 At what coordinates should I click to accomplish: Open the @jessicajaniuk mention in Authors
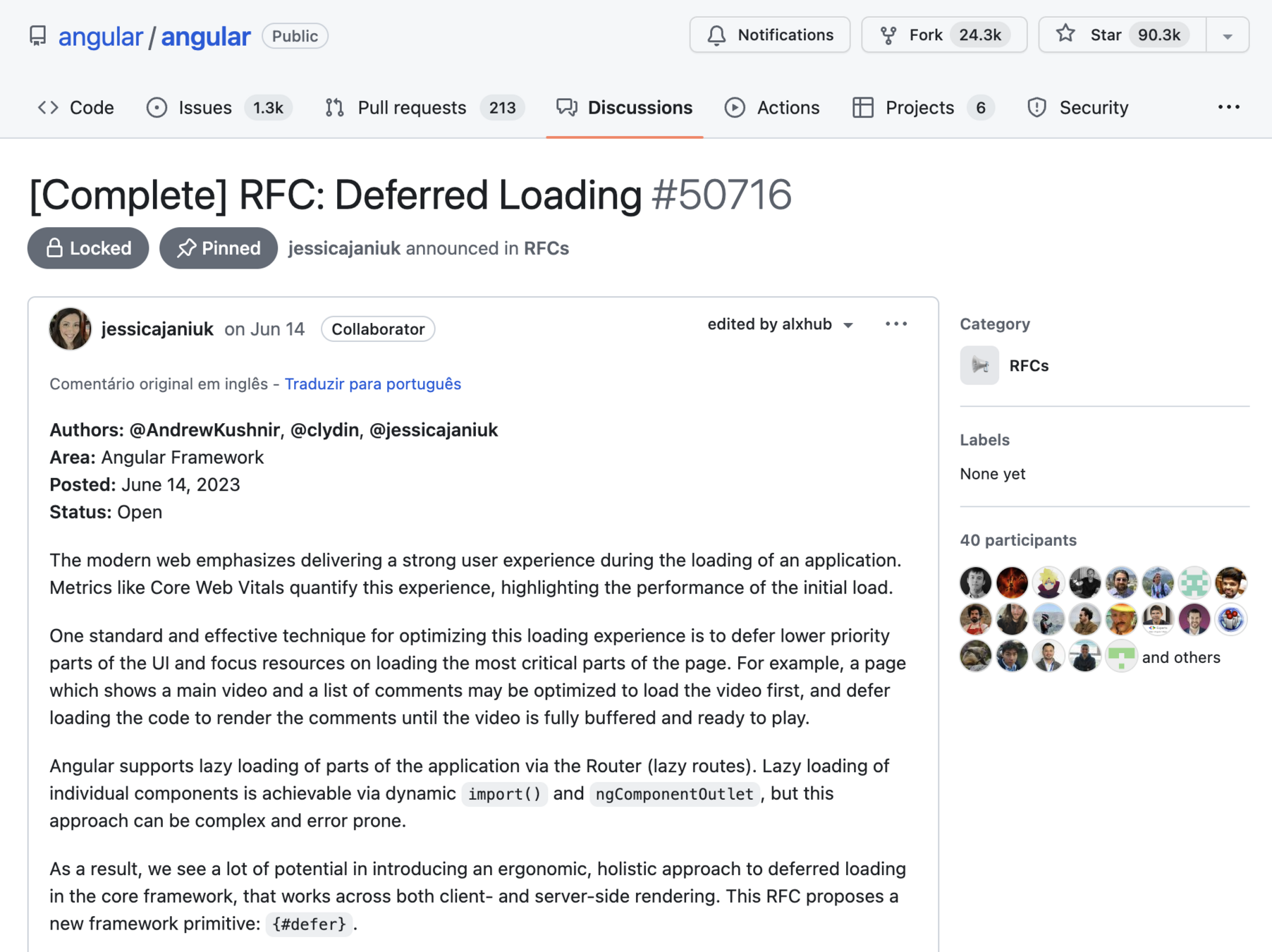(434, 430)
